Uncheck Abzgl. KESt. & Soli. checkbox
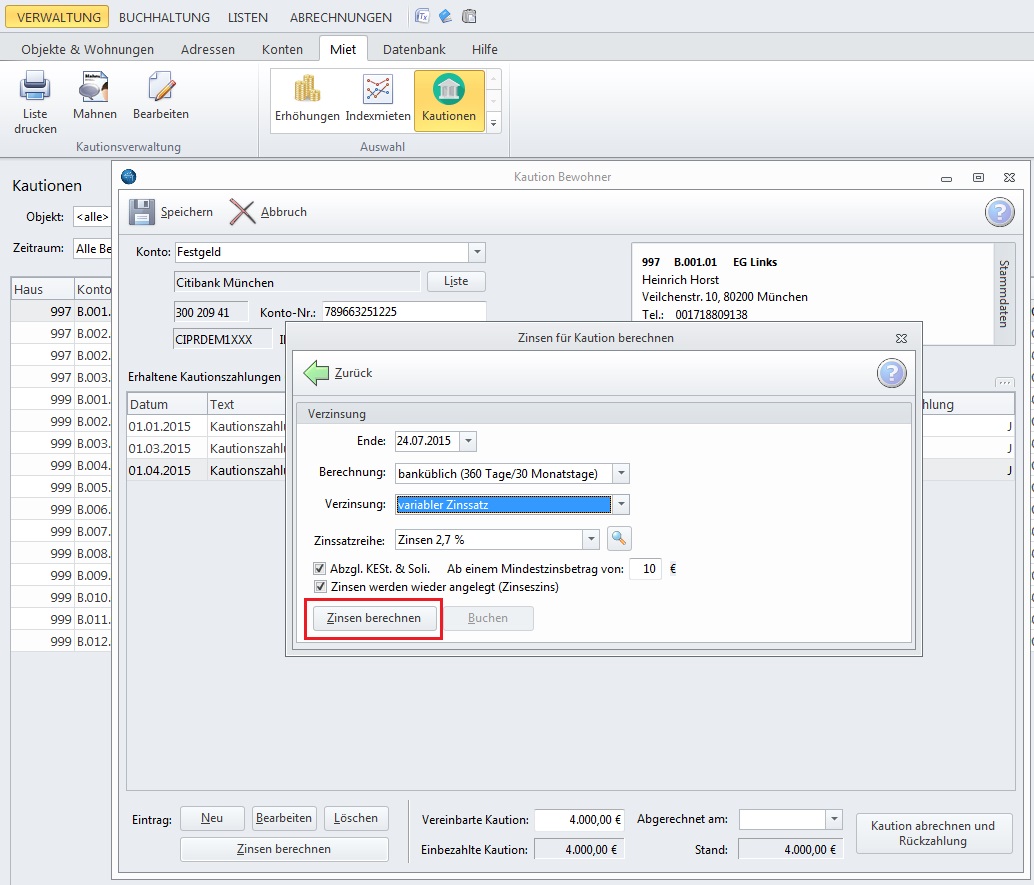Image resolution: width=1034 pixels, height=885 pixels. click(320, 569)
